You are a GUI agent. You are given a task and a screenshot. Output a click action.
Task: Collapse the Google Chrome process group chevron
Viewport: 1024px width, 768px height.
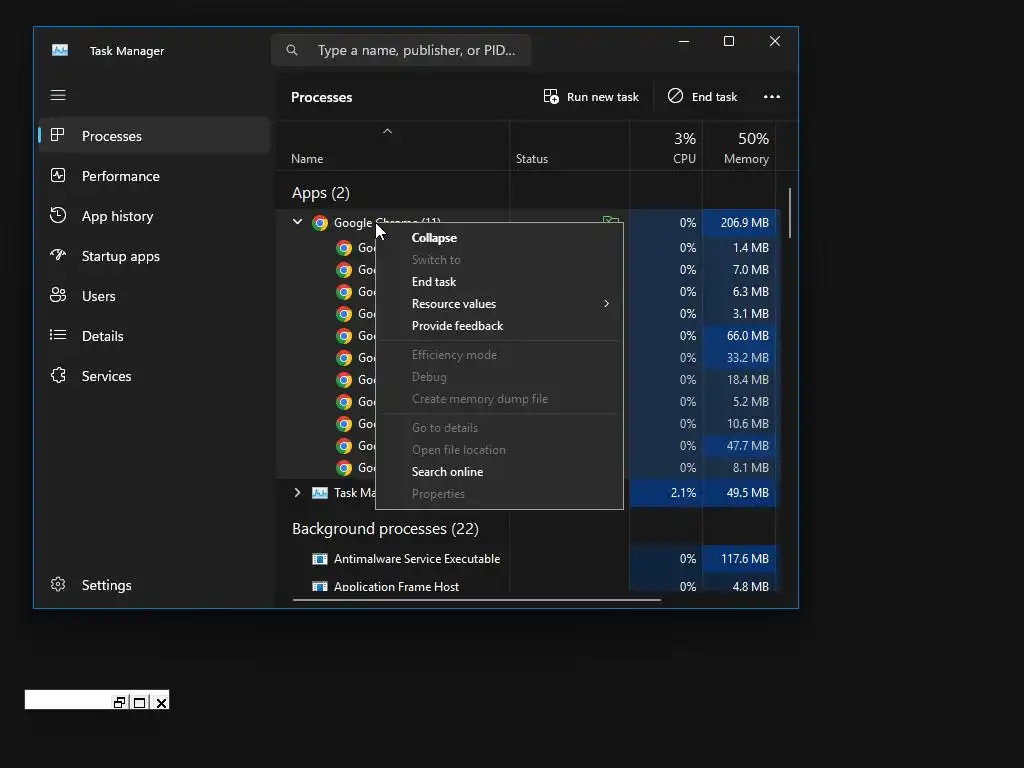297,222
